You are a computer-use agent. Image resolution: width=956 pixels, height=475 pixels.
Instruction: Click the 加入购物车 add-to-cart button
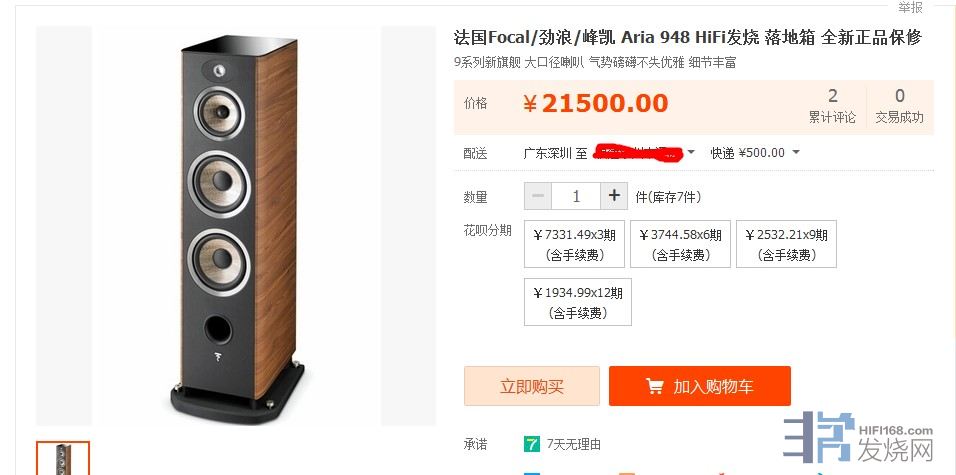point(699,386)
